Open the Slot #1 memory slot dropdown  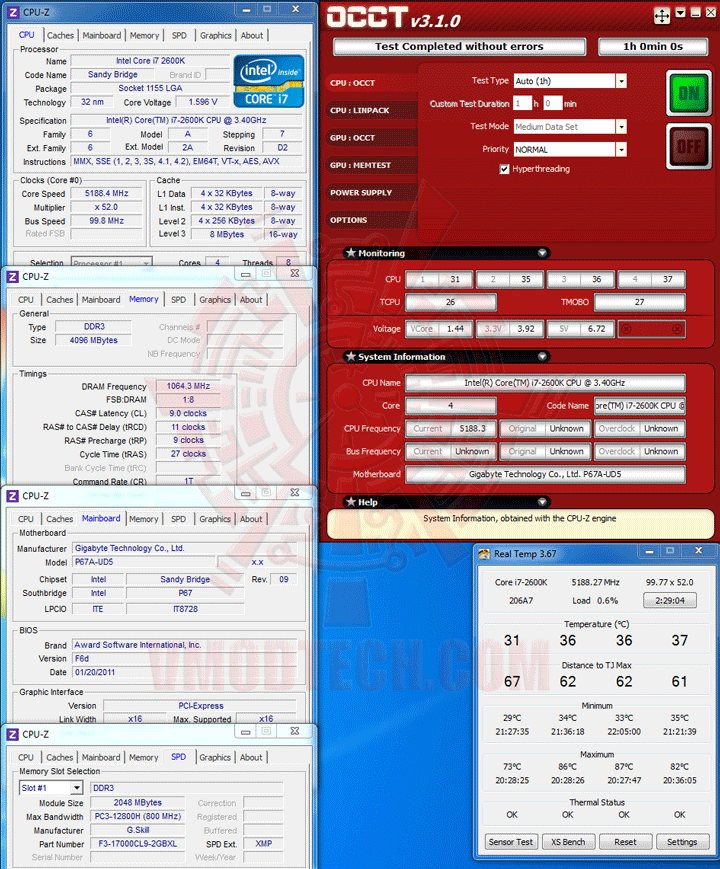(x=77, y=788)
